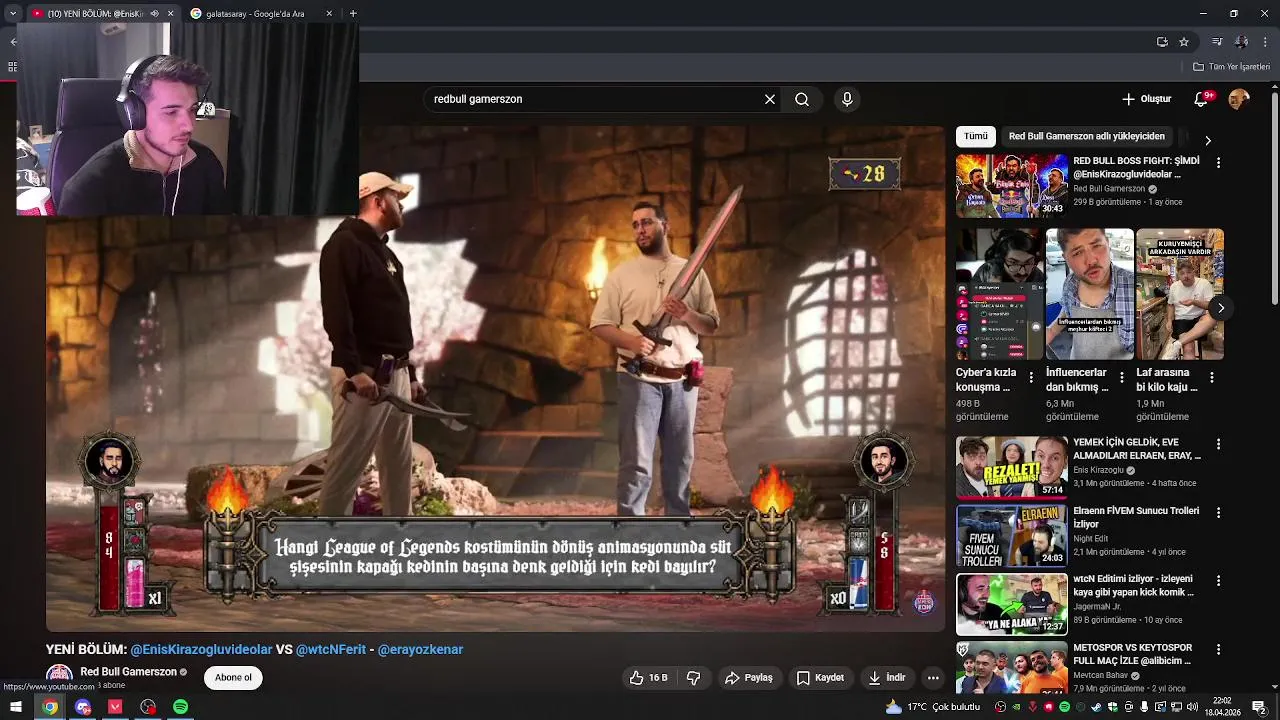Click the channel watermark in video corner

tap(924, 602)
